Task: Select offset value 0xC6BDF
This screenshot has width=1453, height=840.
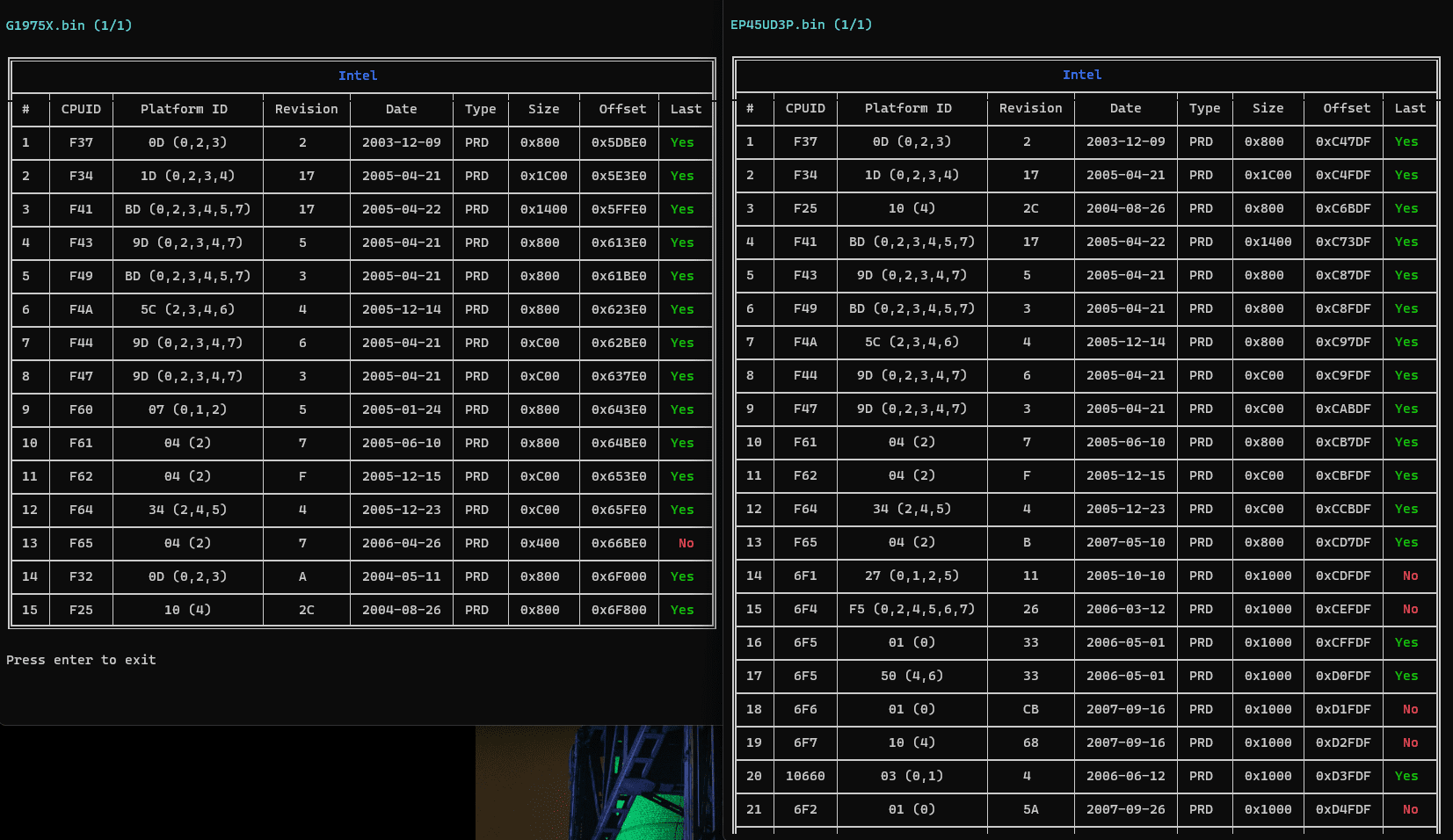Action: (1343, 208)
